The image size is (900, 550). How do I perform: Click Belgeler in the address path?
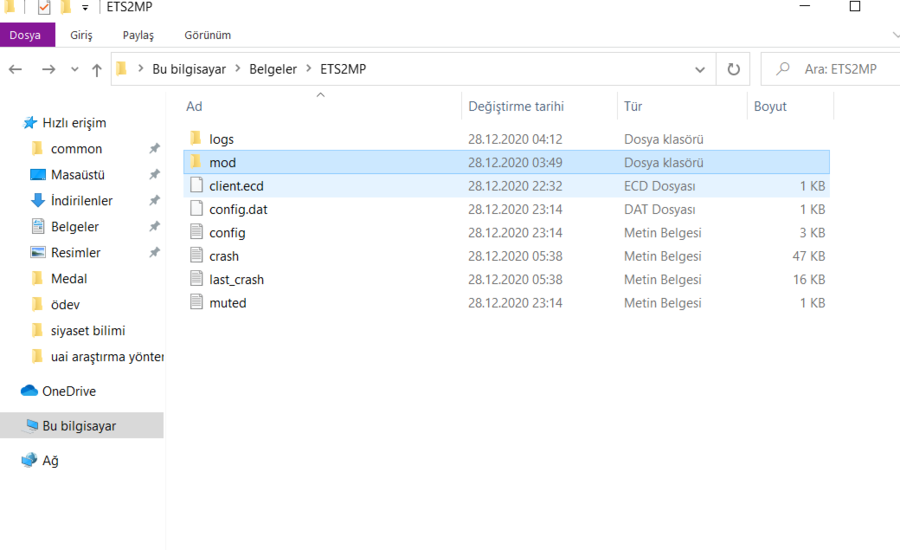click(x=273, y=69)
